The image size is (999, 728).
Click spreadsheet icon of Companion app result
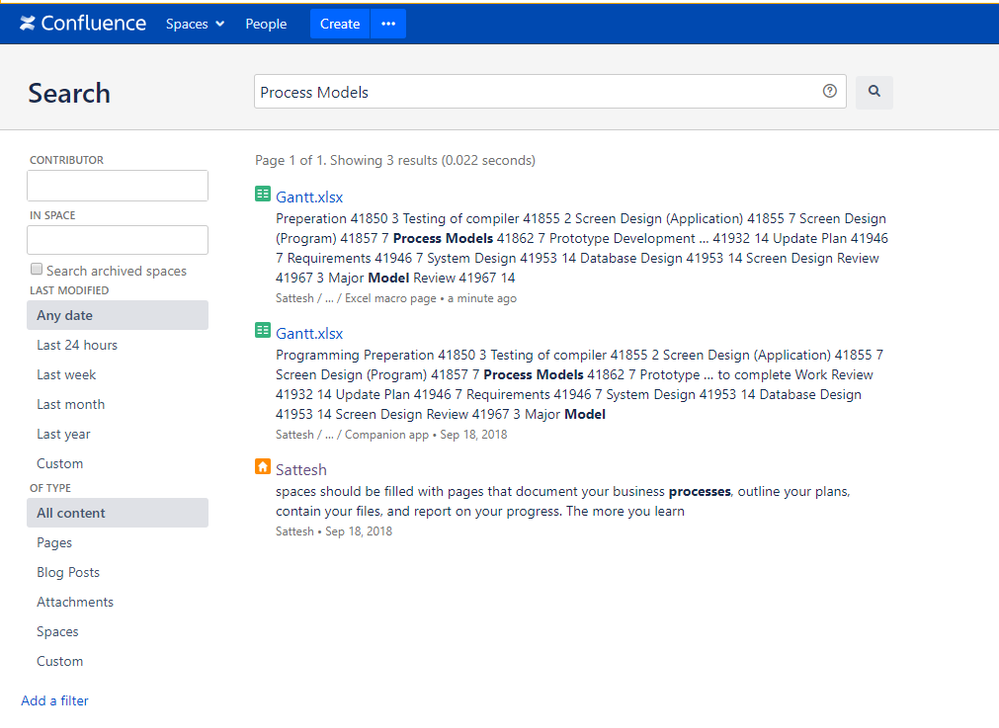pyautogui.click(x=262, y=330)
